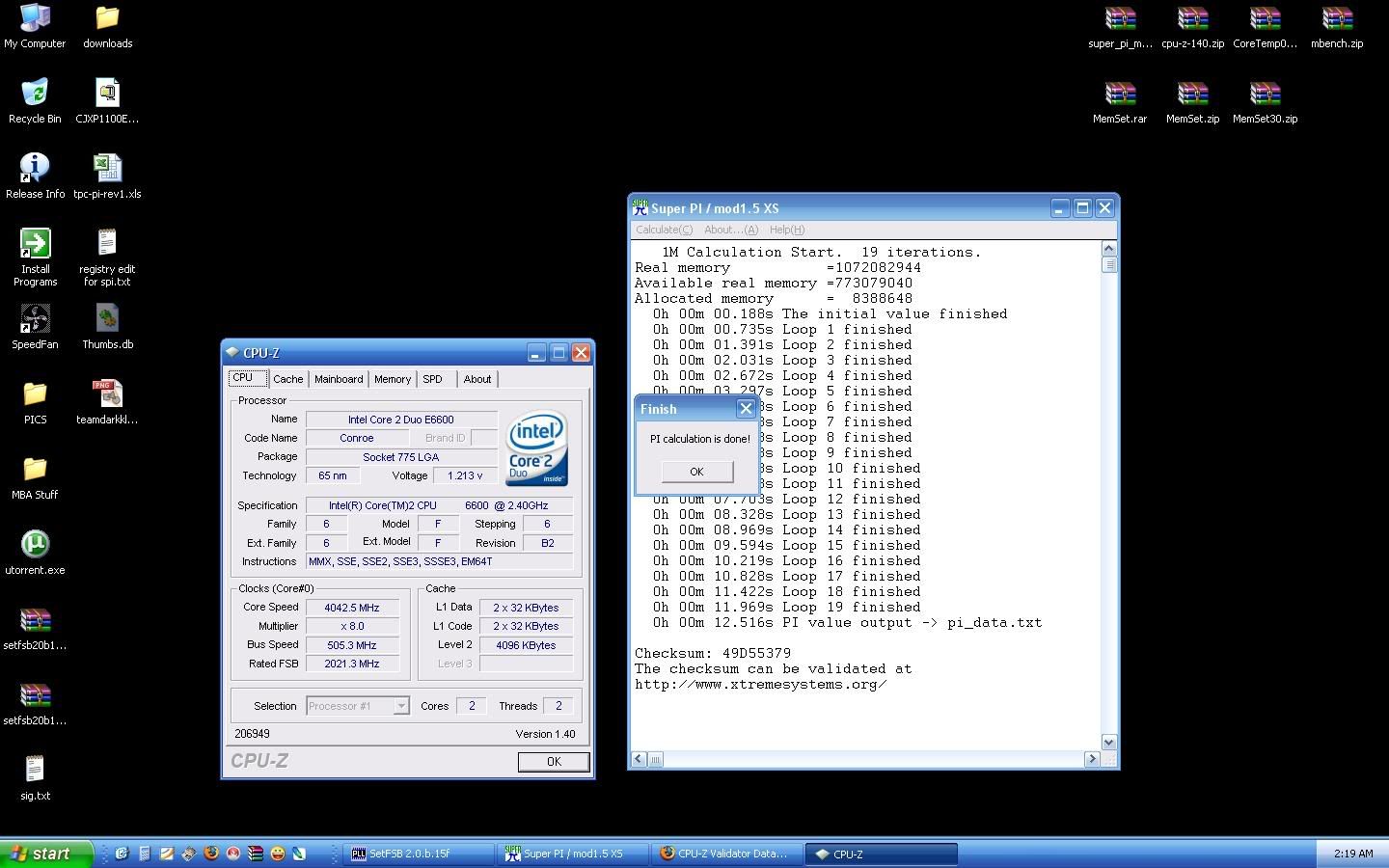Click the Rated FSB value 2021.3 MHz
The width and height of the screenshot is (1389, 868).
point(352,664)
